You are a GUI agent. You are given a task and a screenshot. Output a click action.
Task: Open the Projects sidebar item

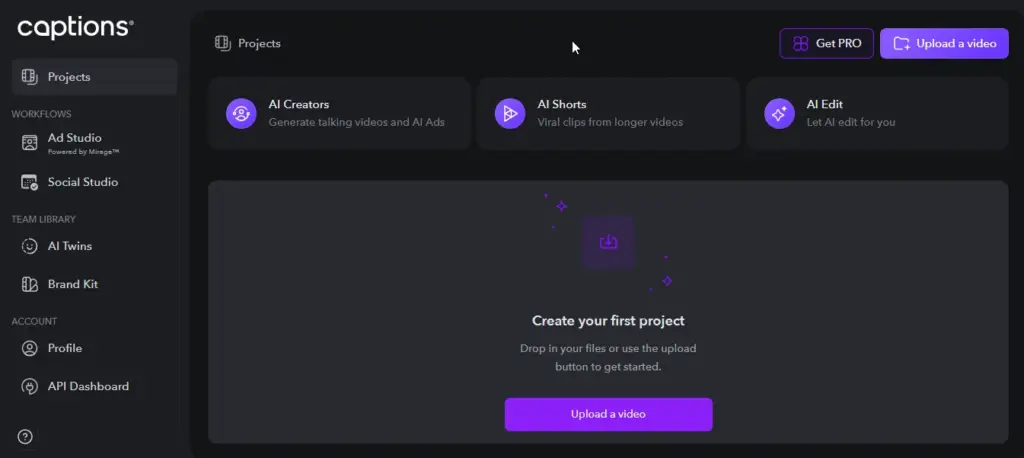click(x=94, y=77)
